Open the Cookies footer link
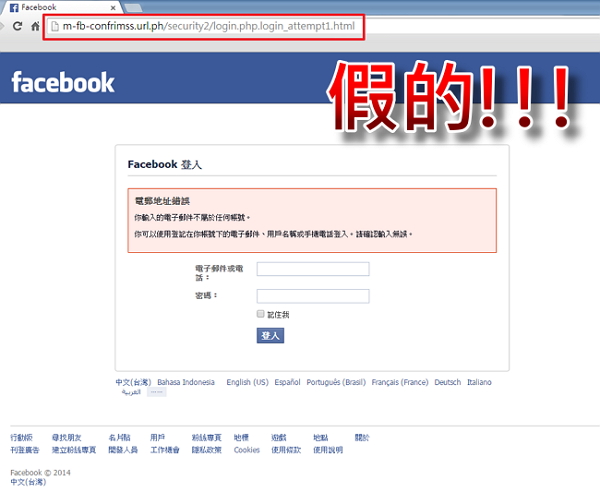Screen dimensions: 600x492 [246, 450]
